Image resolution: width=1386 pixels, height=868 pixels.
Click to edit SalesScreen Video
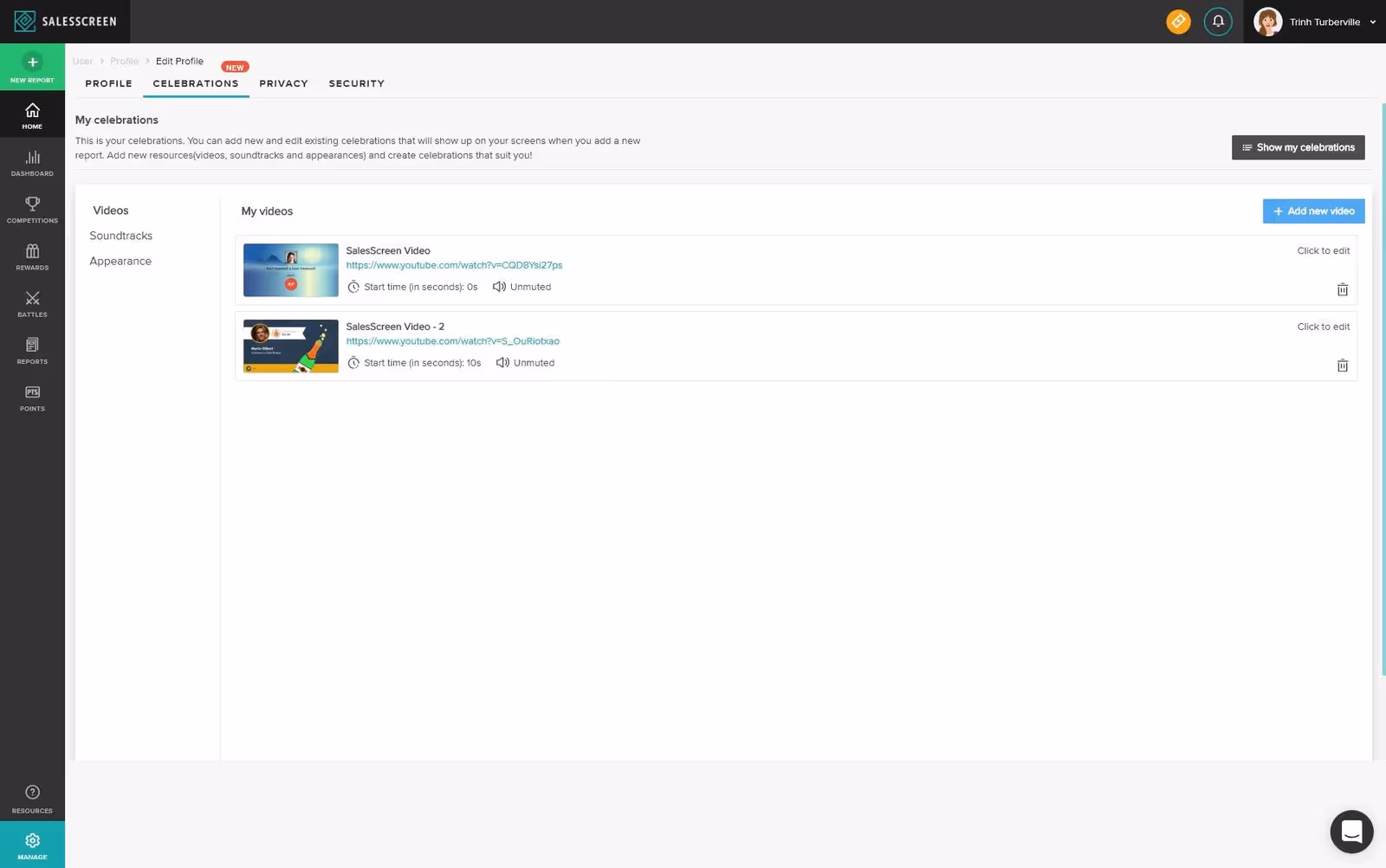click(1323, 250)
